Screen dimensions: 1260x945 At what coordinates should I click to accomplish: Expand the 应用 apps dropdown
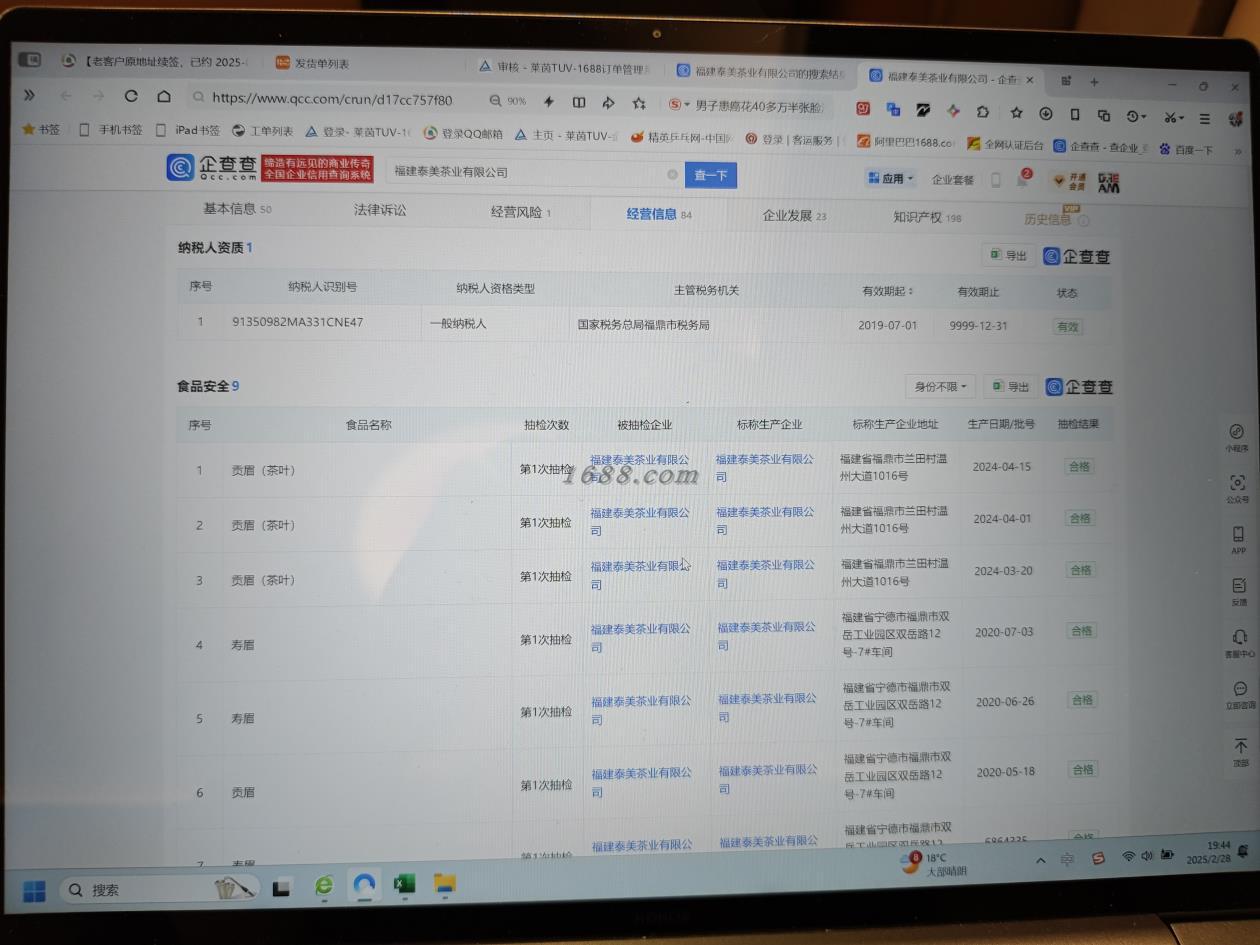[892, 179]
